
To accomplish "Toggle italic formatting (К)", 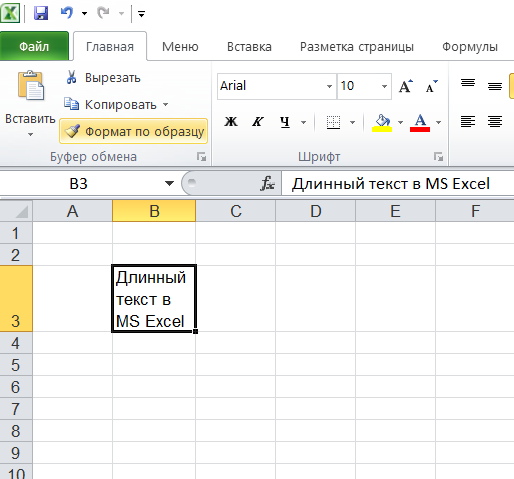I will 257,122.
